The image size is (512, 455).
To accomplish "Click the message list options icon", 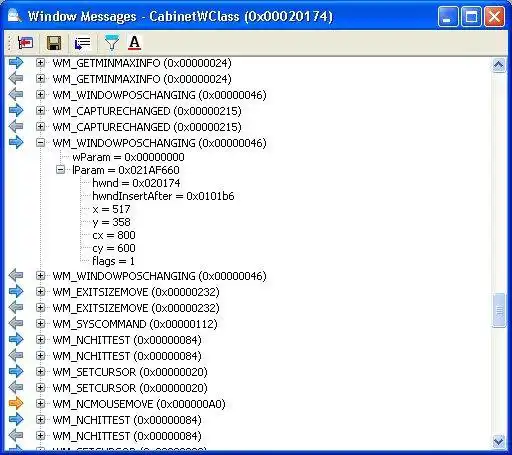I will 82,43.
